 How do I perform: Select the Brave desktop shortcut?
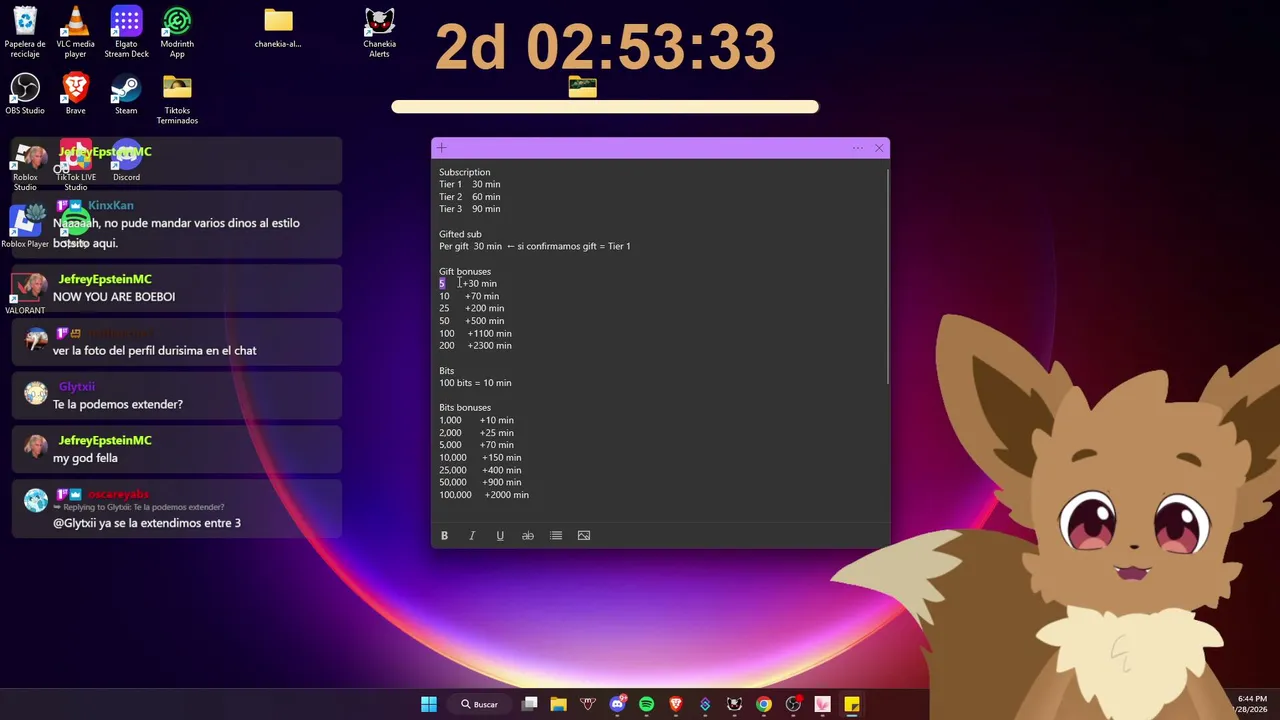[x=75, y=94]
